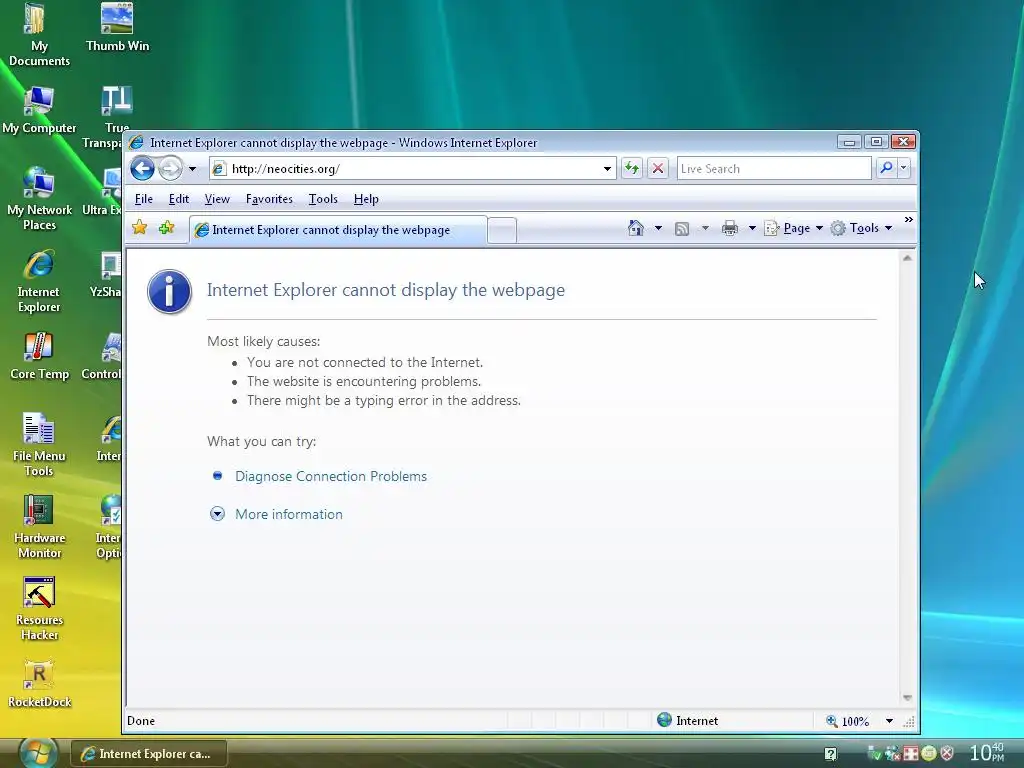The image size is (1024, 768).
Task: Expand the address bar history dropdown
Action: pyautogui.click(x=607, y=168)
